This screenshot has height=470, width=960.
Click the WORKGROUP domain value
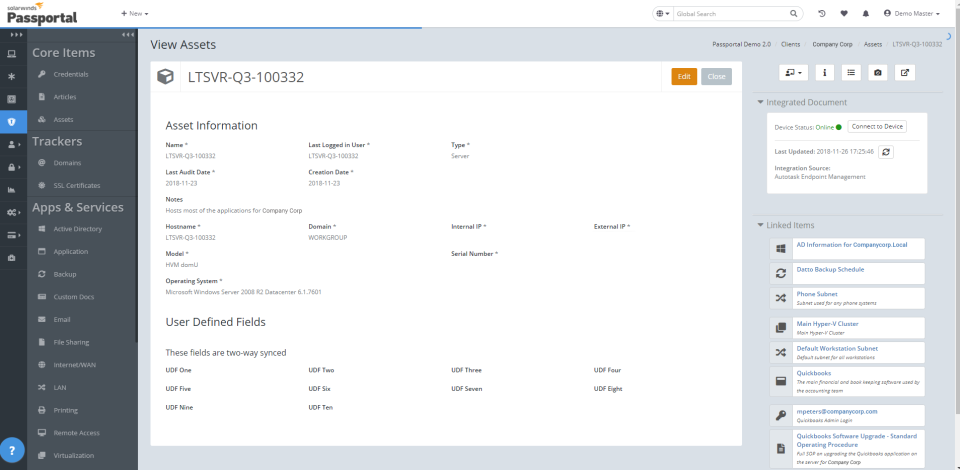point(328,237)
